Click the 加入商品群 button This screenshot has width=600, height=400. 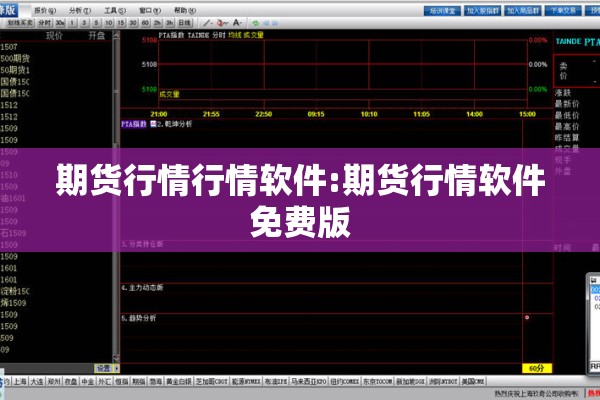point(523,11)
